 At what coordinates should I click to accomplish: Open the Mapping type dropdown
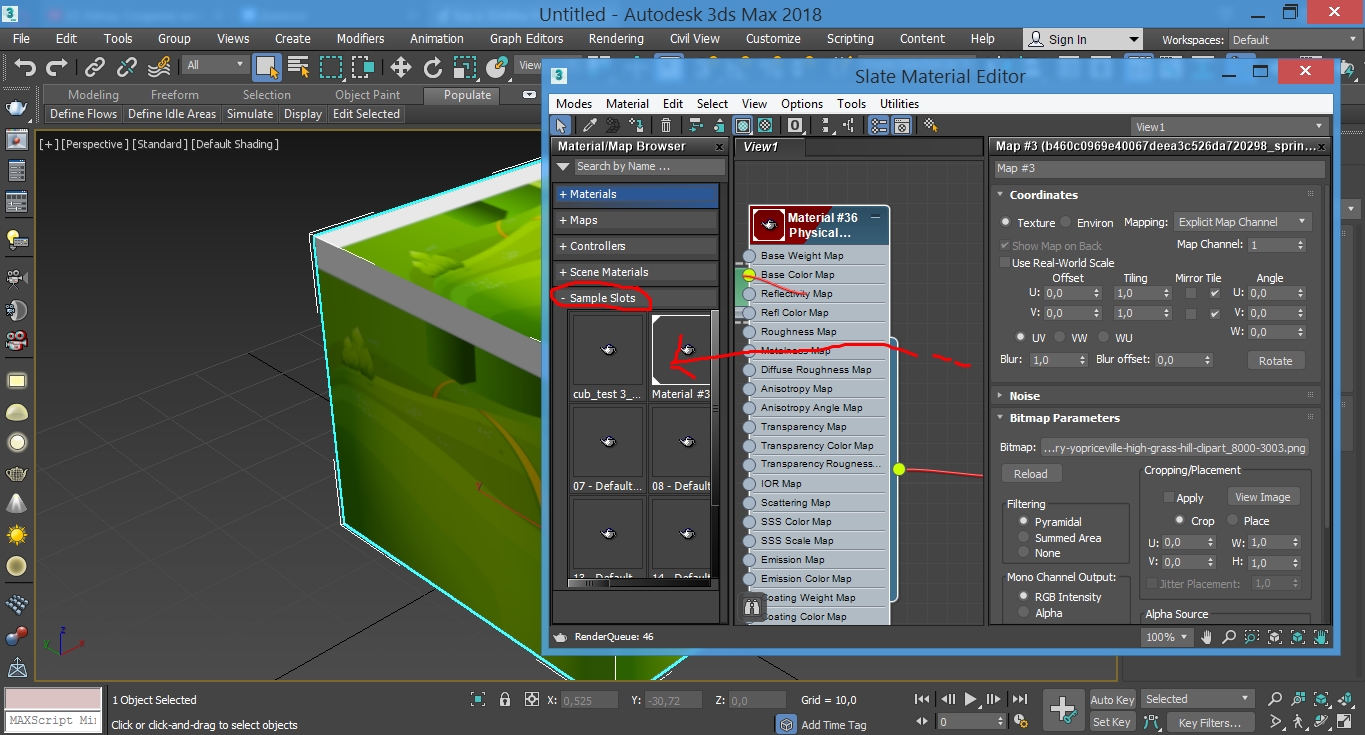coord(1242,222)
